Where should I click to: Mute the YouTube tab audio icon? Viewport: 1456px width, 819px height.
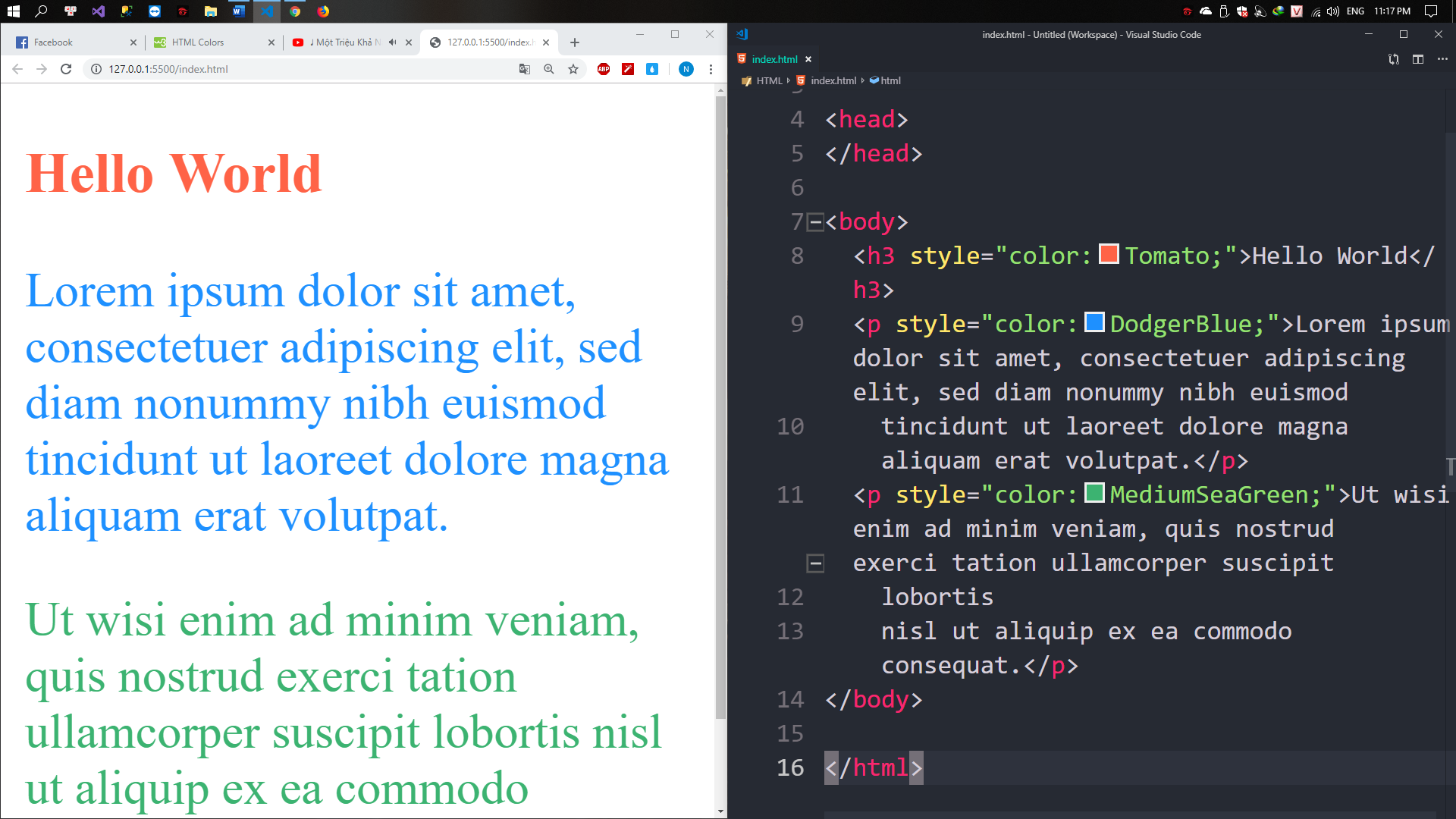click(x=392, y=42)
